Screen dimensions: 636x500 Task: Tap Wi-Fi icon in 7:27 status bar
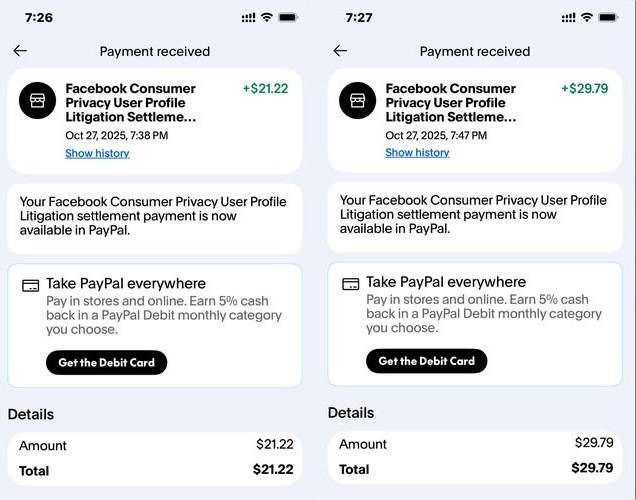point(588,18)
